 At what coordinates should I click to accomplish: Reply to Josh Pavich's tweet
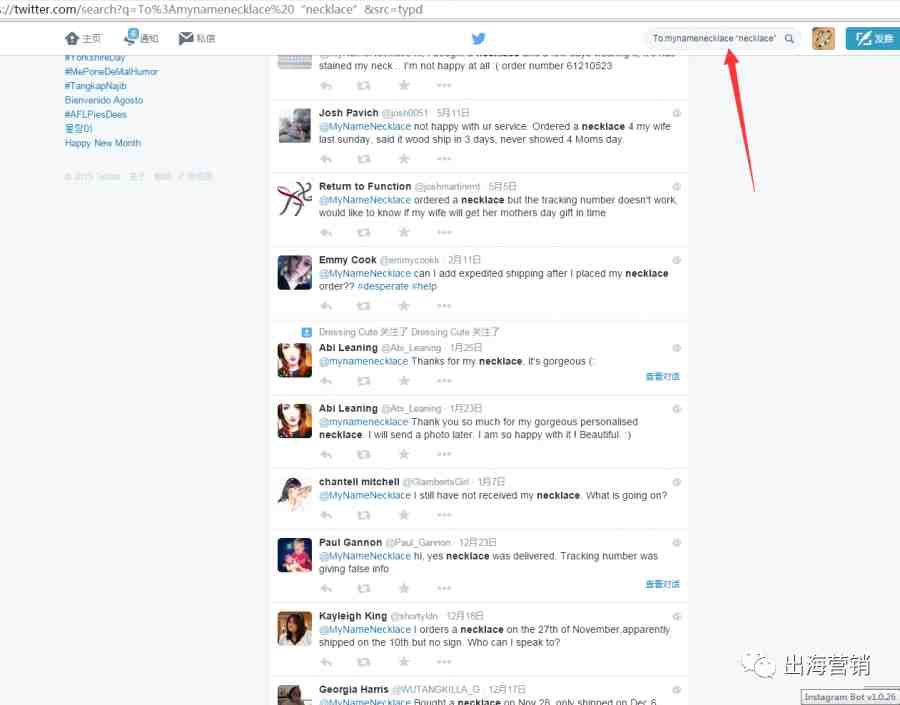pos(326,159)
